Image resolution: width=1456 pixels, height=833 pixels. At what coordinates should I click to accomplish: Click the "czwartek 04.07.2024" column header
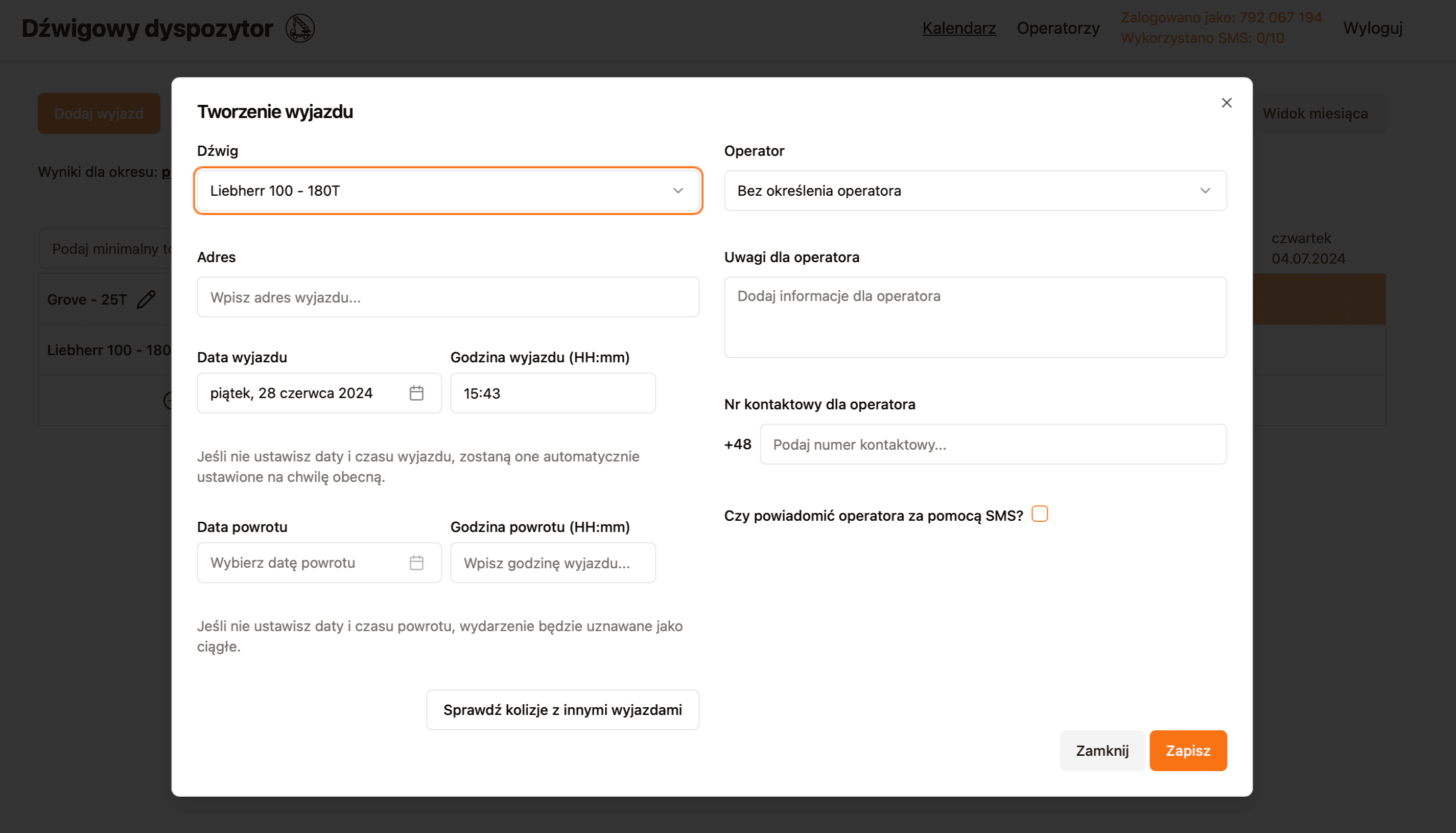click(1307, 248)
